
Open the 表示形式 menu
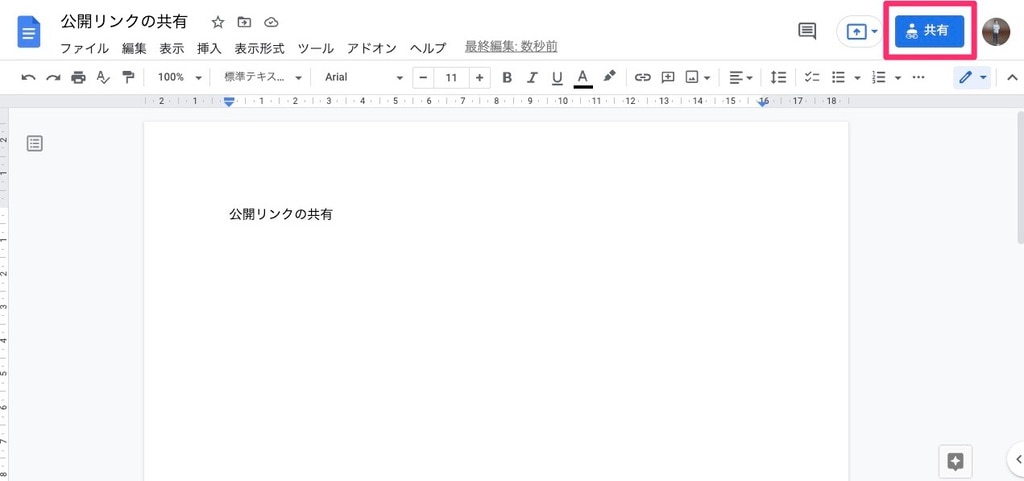(x=260, y=48)
